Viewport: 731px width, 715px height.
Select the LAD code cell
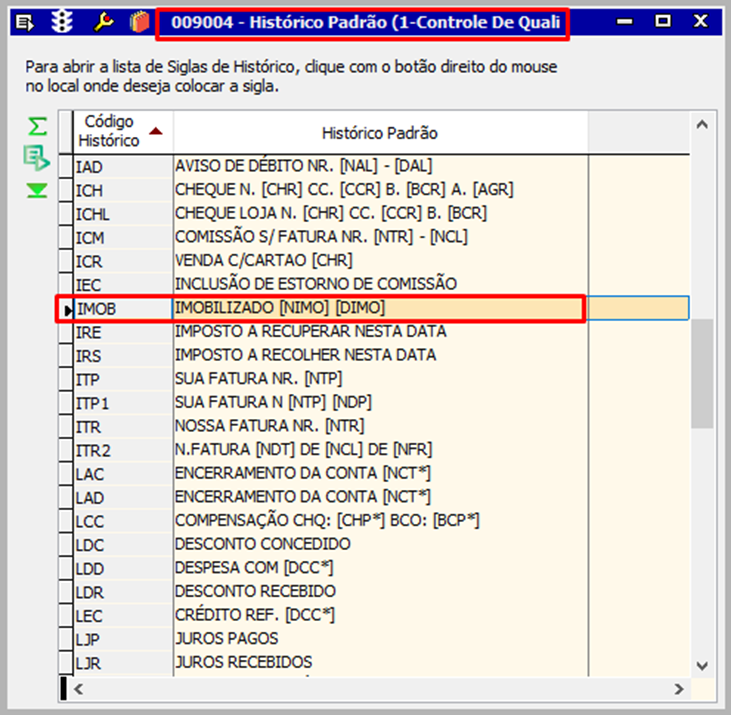123,497
